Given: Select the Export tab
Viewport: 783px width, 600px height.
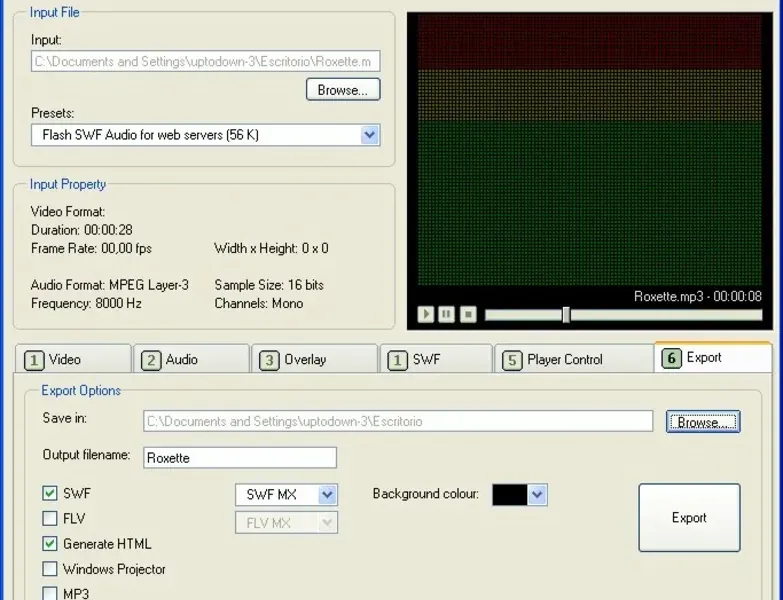Looking at the screenshot, I should pyautogui.click(x=713, y=357).
